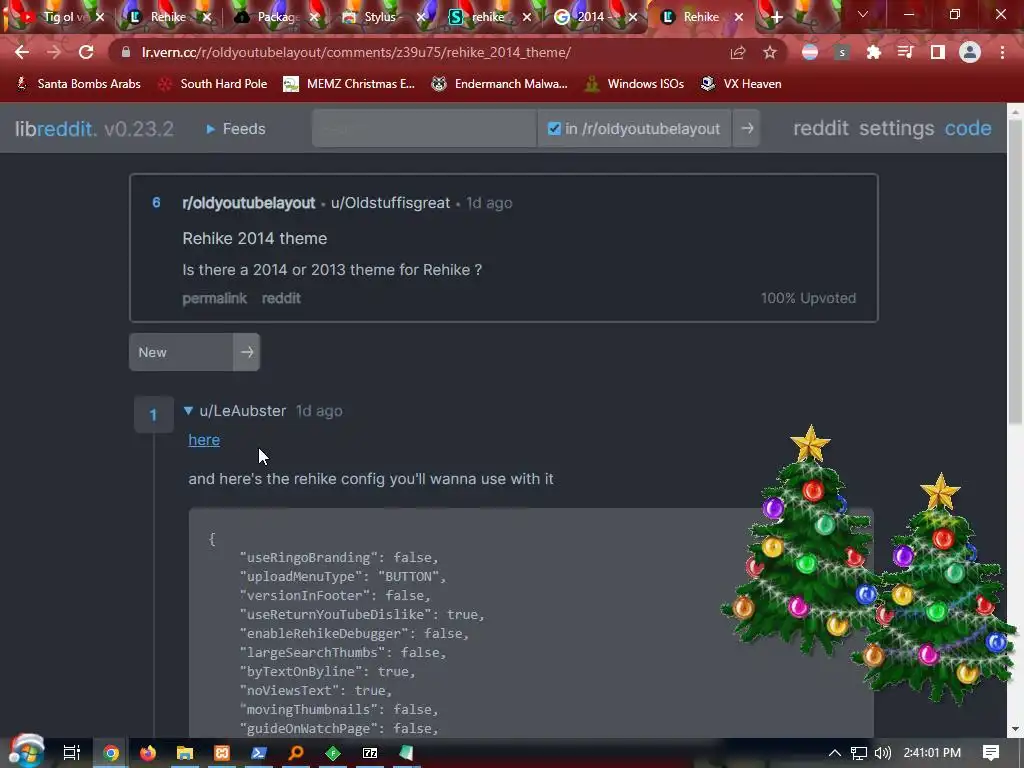1024x768 pixels.
Task: Open the post permalink link
Action: coord(215,298)
